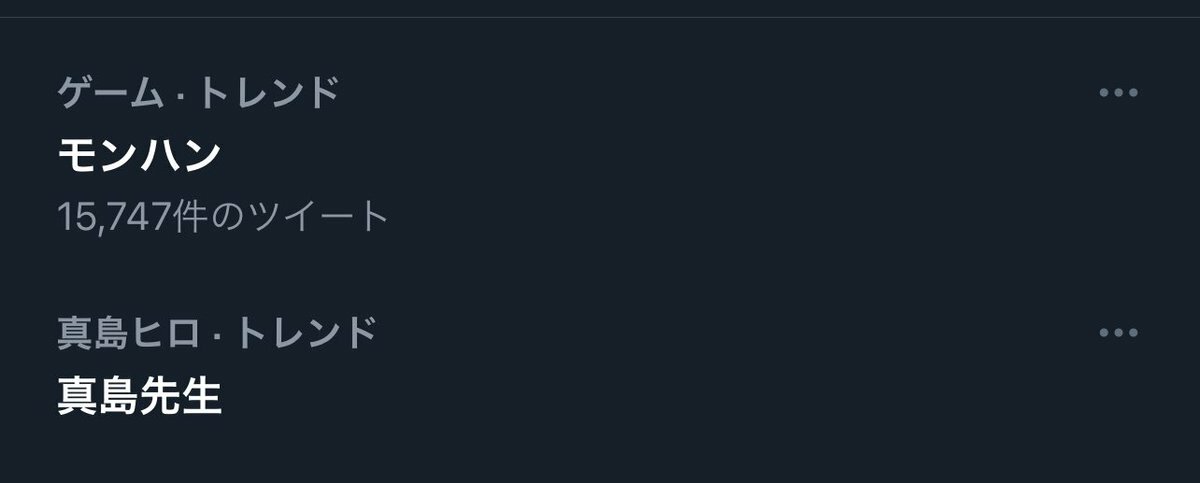Click the 先生 characters in 真島先生

180,396
